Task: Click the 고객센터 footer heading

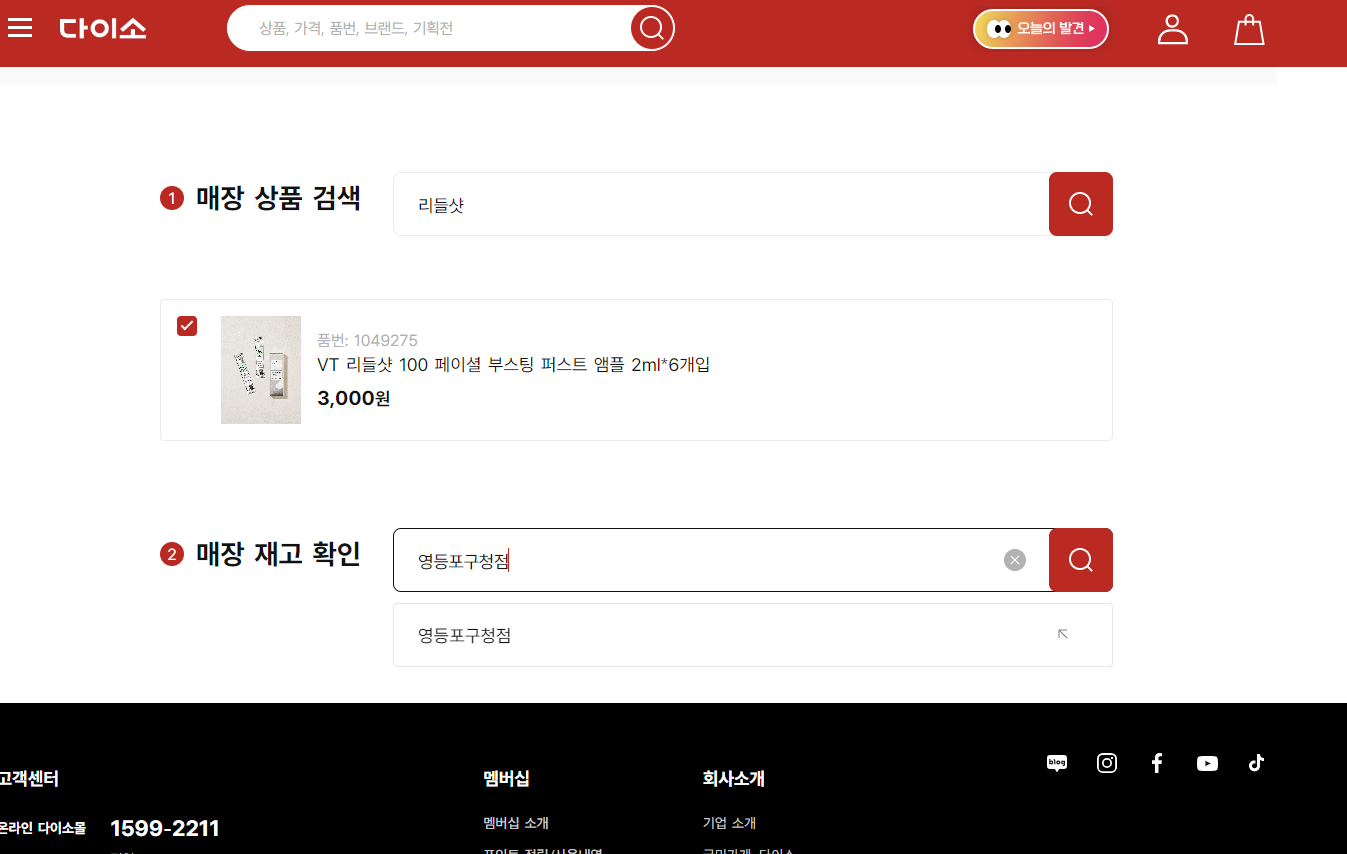Action: 29,779
